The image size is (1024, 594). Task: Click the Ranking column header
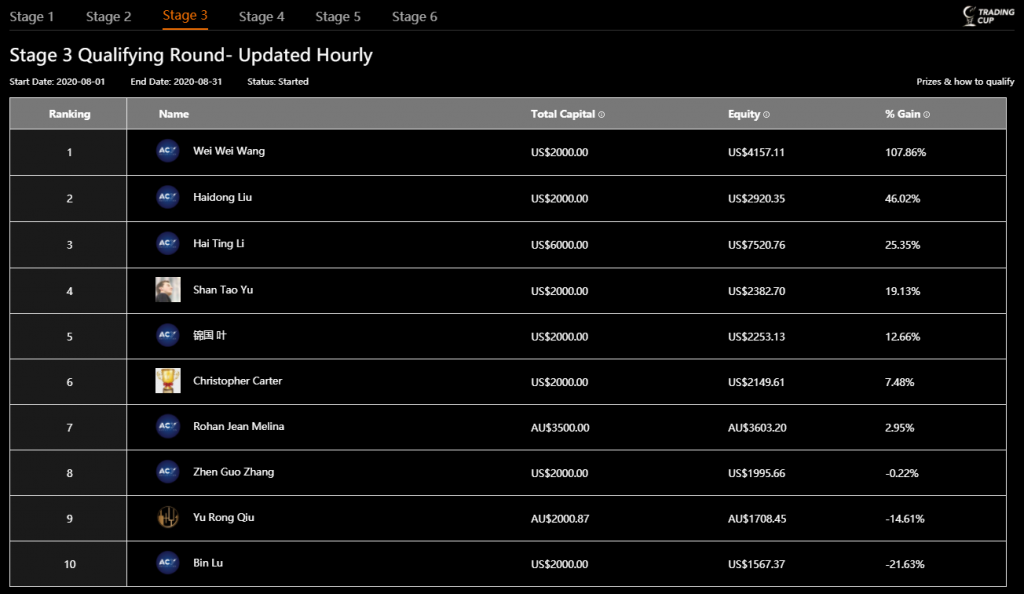(x=69, y=114)
